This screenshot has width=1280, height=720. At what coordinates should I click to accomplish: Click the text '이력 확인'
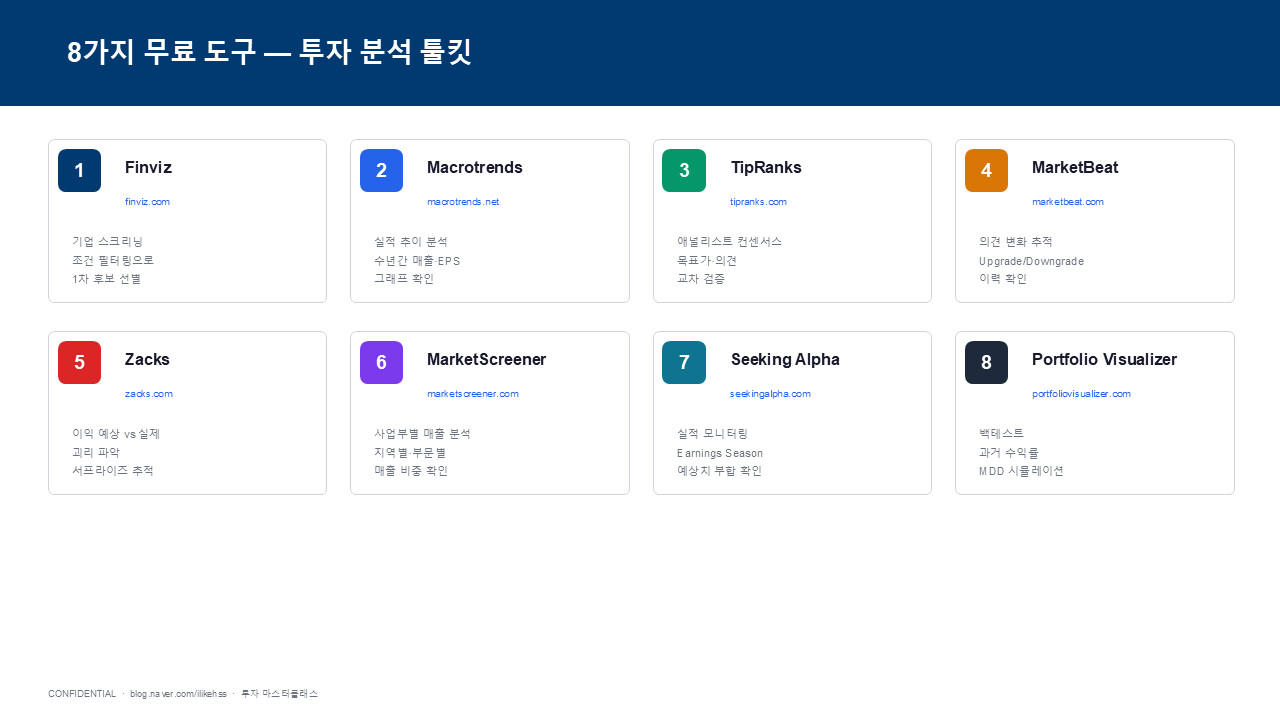click(1003, 279)
